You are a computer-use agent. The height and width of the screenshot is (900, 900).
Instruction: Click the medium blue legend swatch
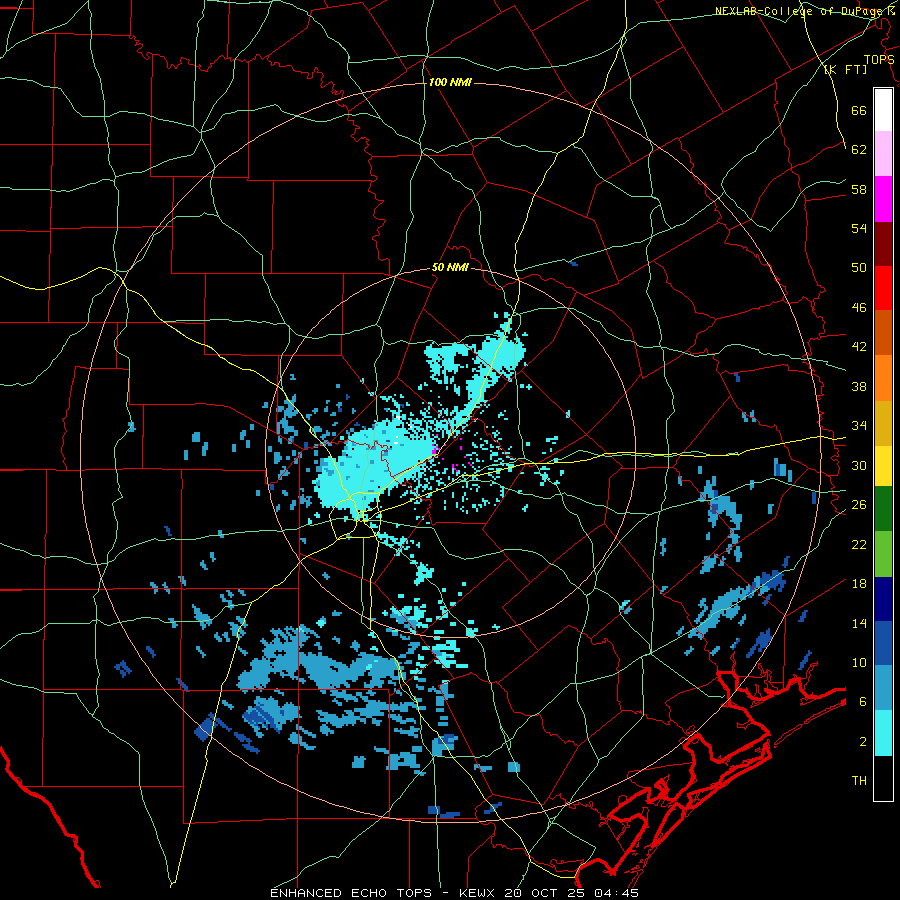click(x=883, y=643)
